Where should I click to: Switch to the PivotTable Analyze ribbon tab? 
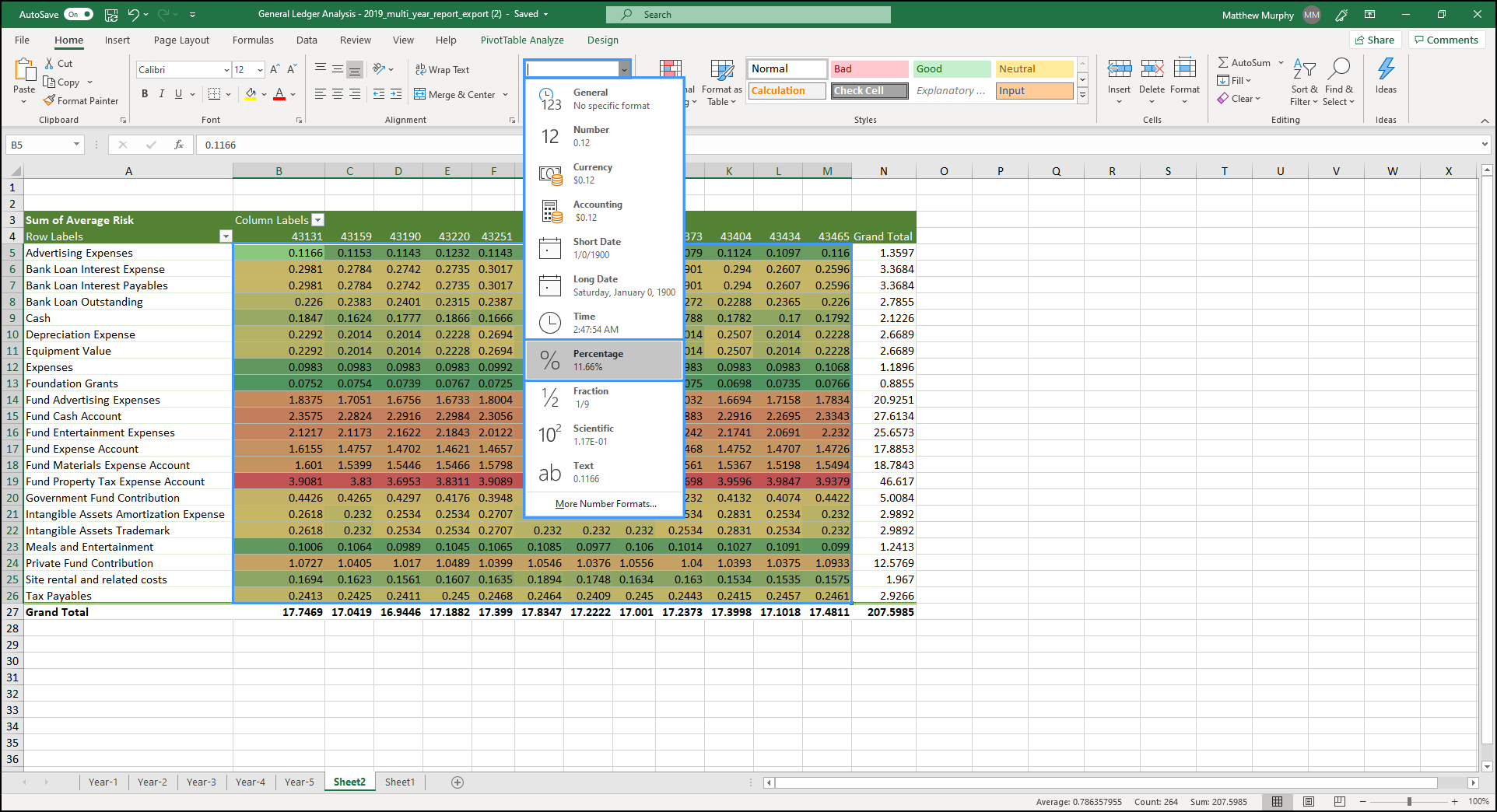click(521, 40)
